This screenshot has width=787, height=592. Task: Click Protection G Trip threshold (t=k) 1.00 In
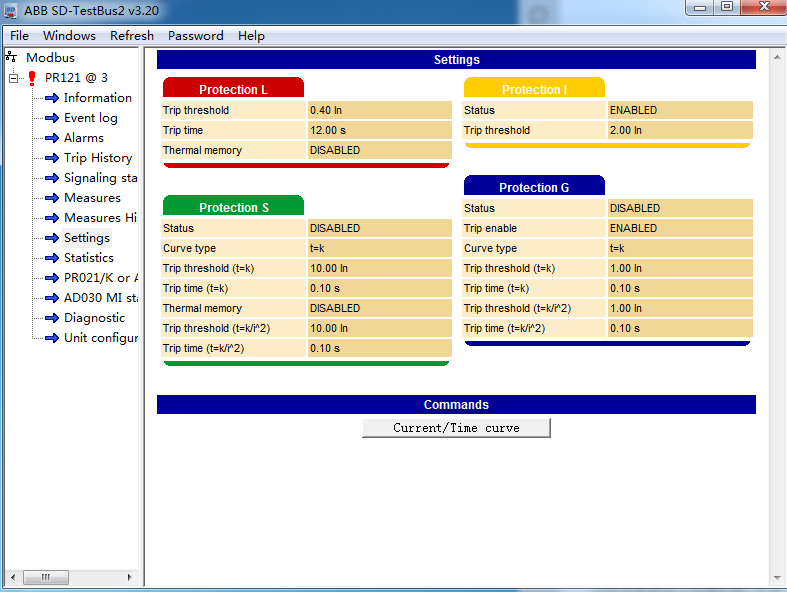680,268
